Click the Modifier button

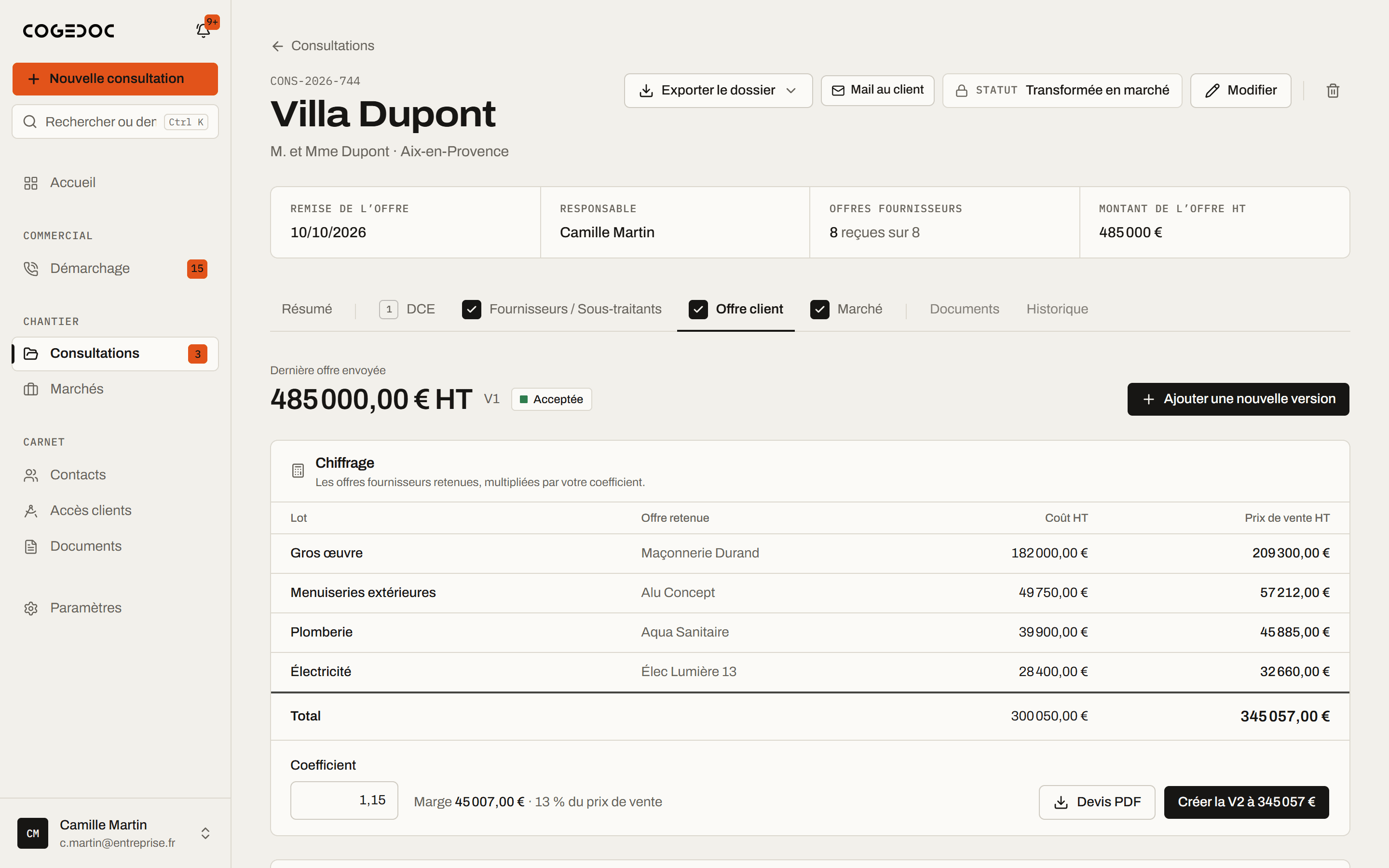[x=1240, y=91]
